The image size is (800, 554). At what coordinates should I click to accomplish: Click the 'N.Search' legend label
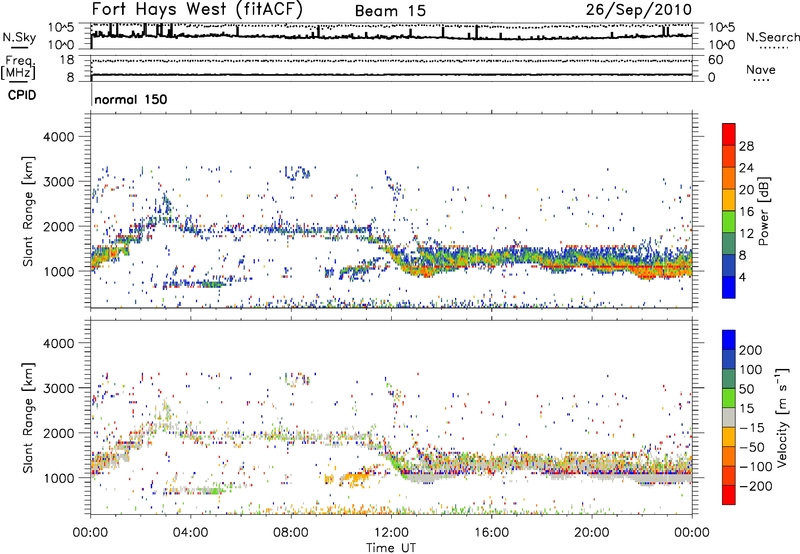[773, 37]
